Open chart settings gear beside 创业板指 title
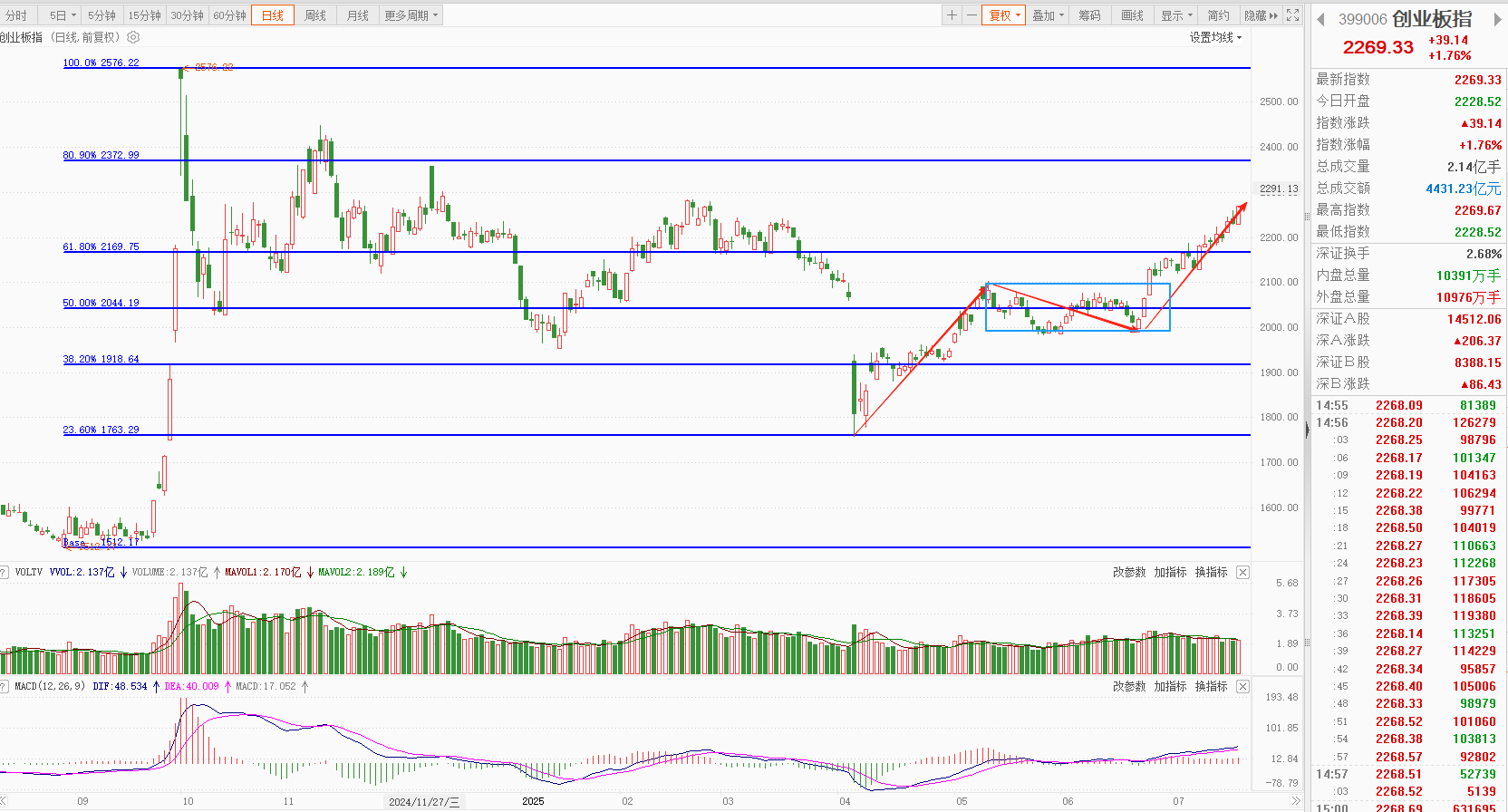Screen dimensions: 1508x812 pos(133,37)
